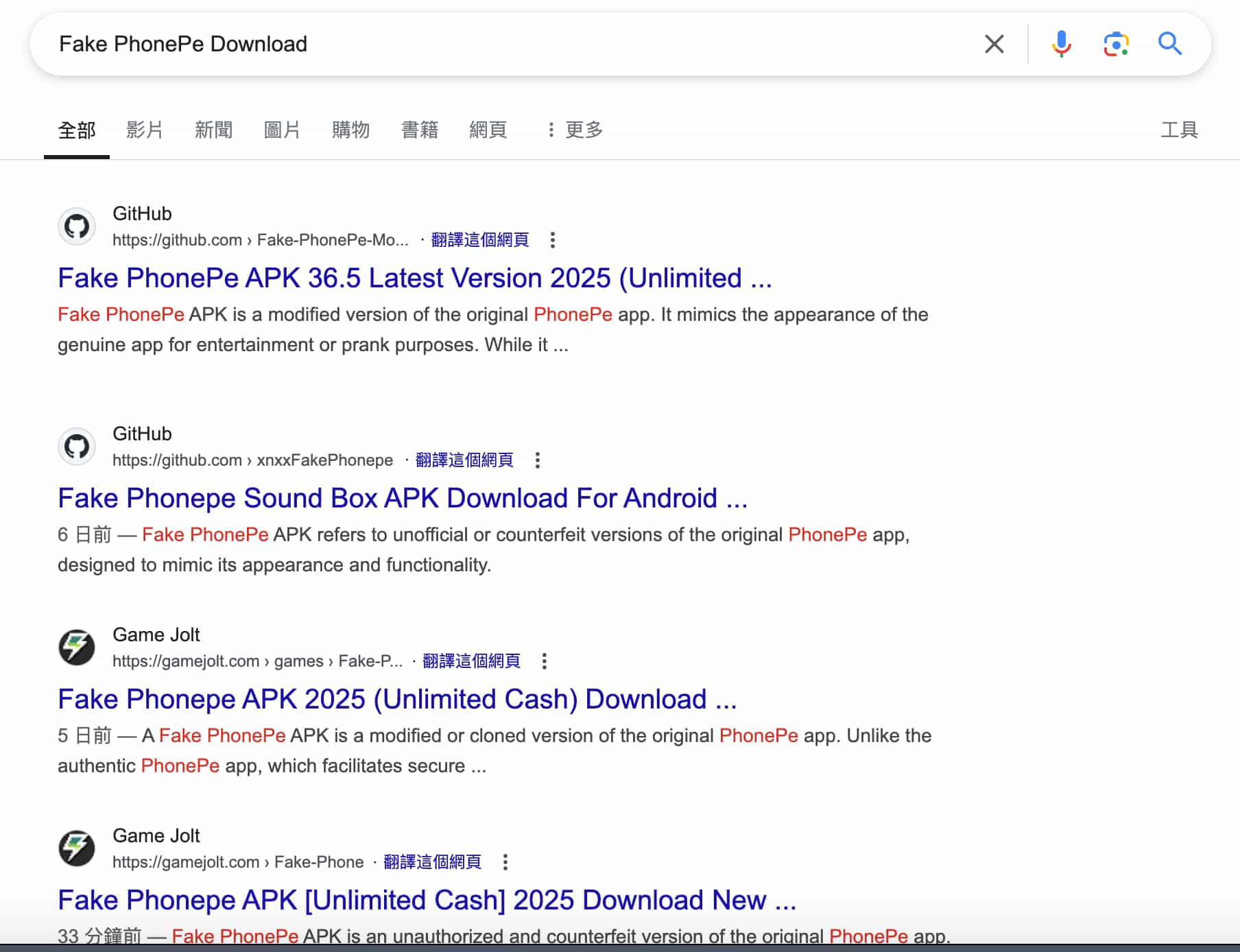Click the second GitHub result's favicon
This screenshot has width=1240, height=952.
[76, 446]
